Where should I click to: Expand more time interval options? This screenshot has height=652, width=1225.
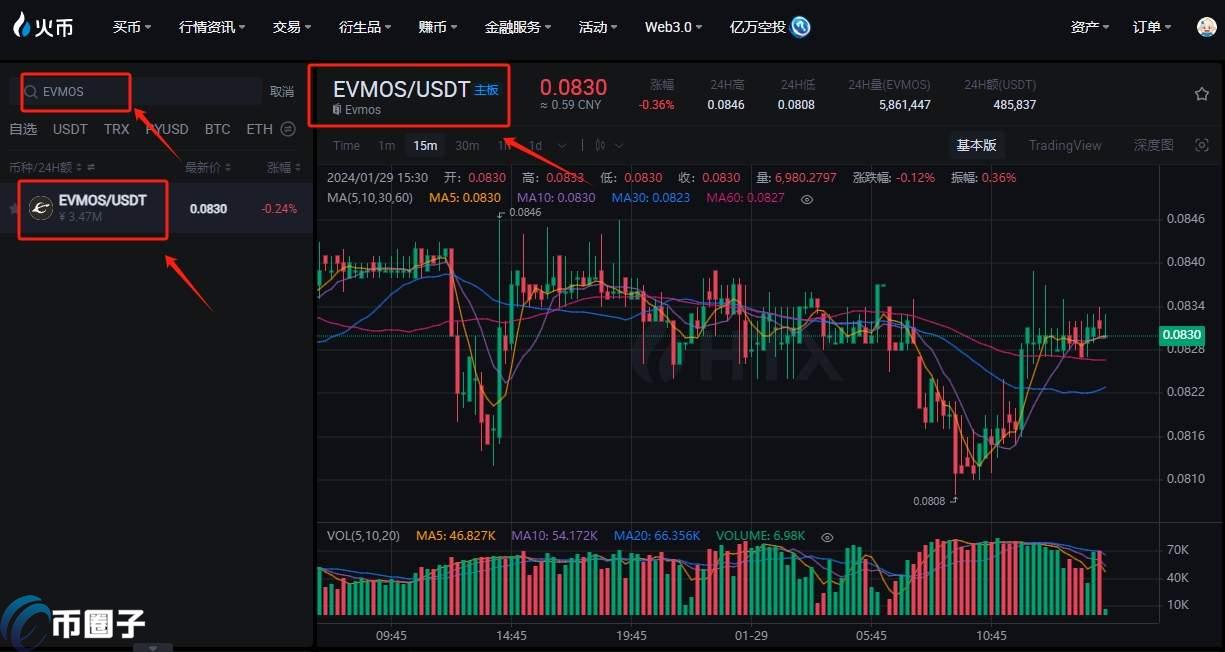pos(560,145)
